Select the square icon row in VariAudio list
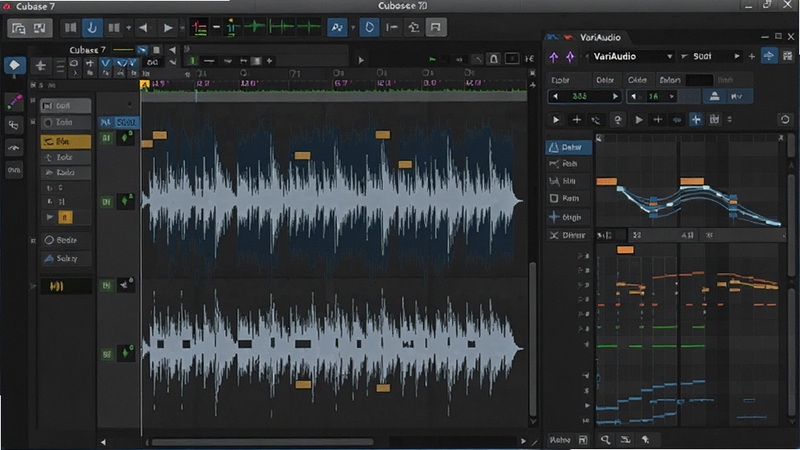 (569, 198)
